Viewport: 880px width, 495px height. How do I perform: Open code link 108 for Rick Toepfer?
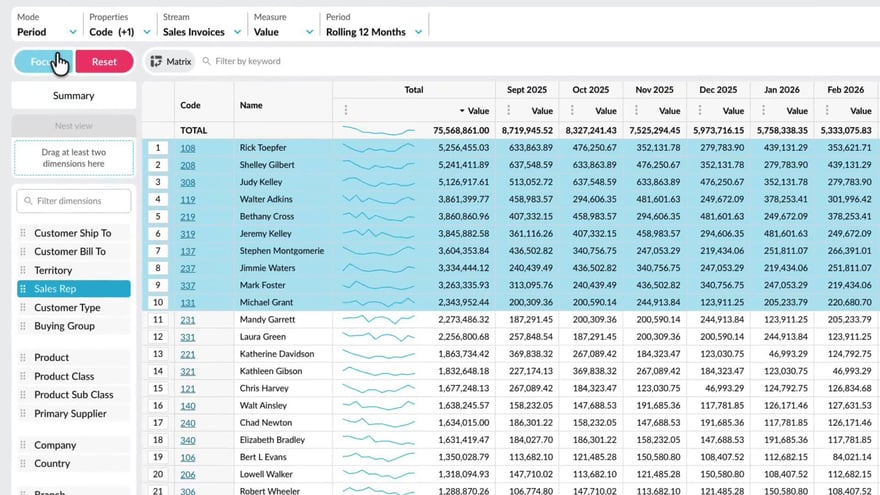[x=187, y=148]
